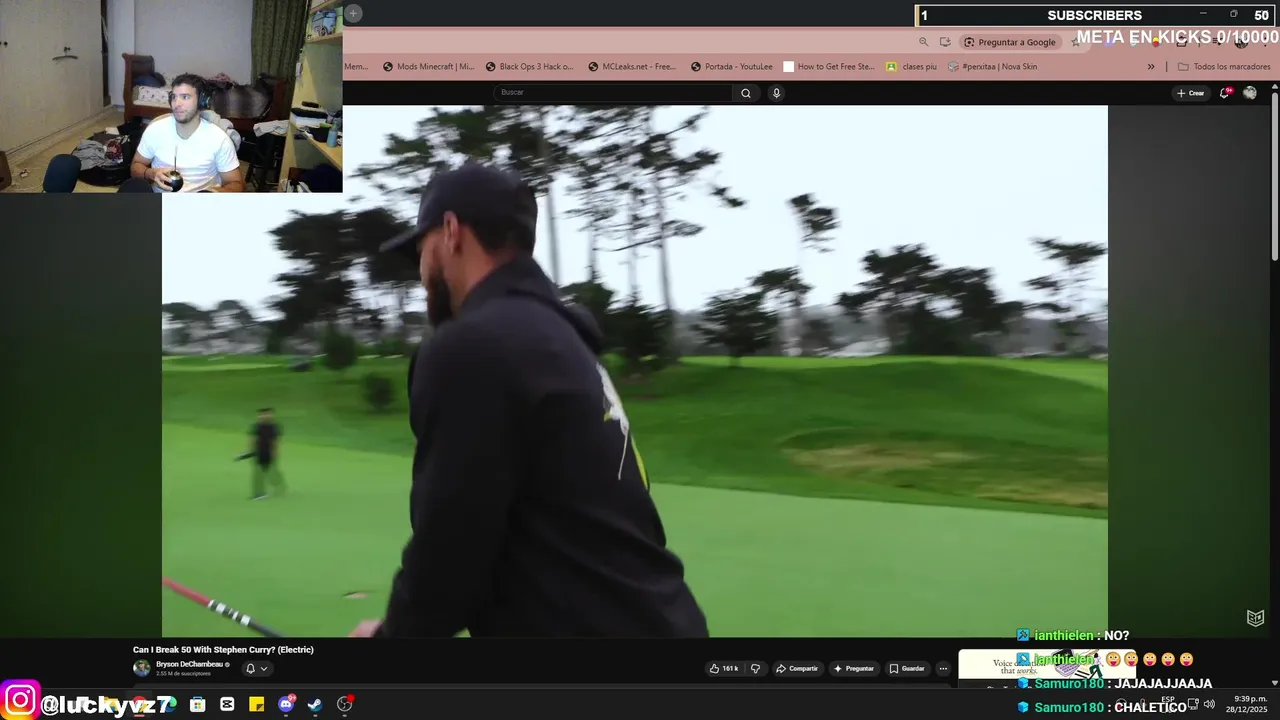Click Guardar save button
Image resolution: width=1280 pixels, height=720 pixels.
(x=907, y=668)
